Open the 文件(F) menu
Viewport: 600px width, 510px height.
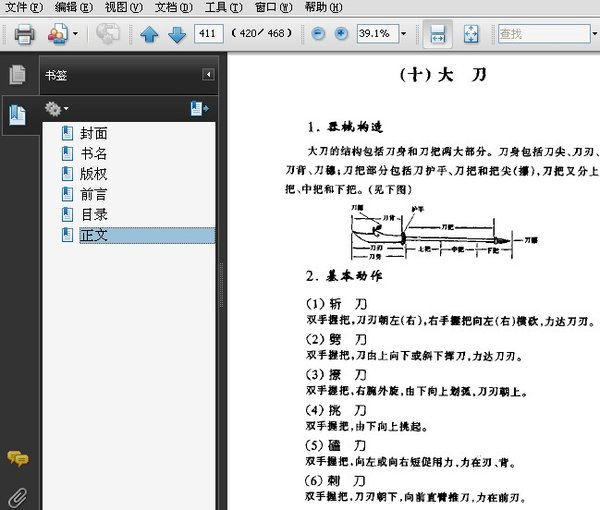pyautogui.click(x=24, y=7)
